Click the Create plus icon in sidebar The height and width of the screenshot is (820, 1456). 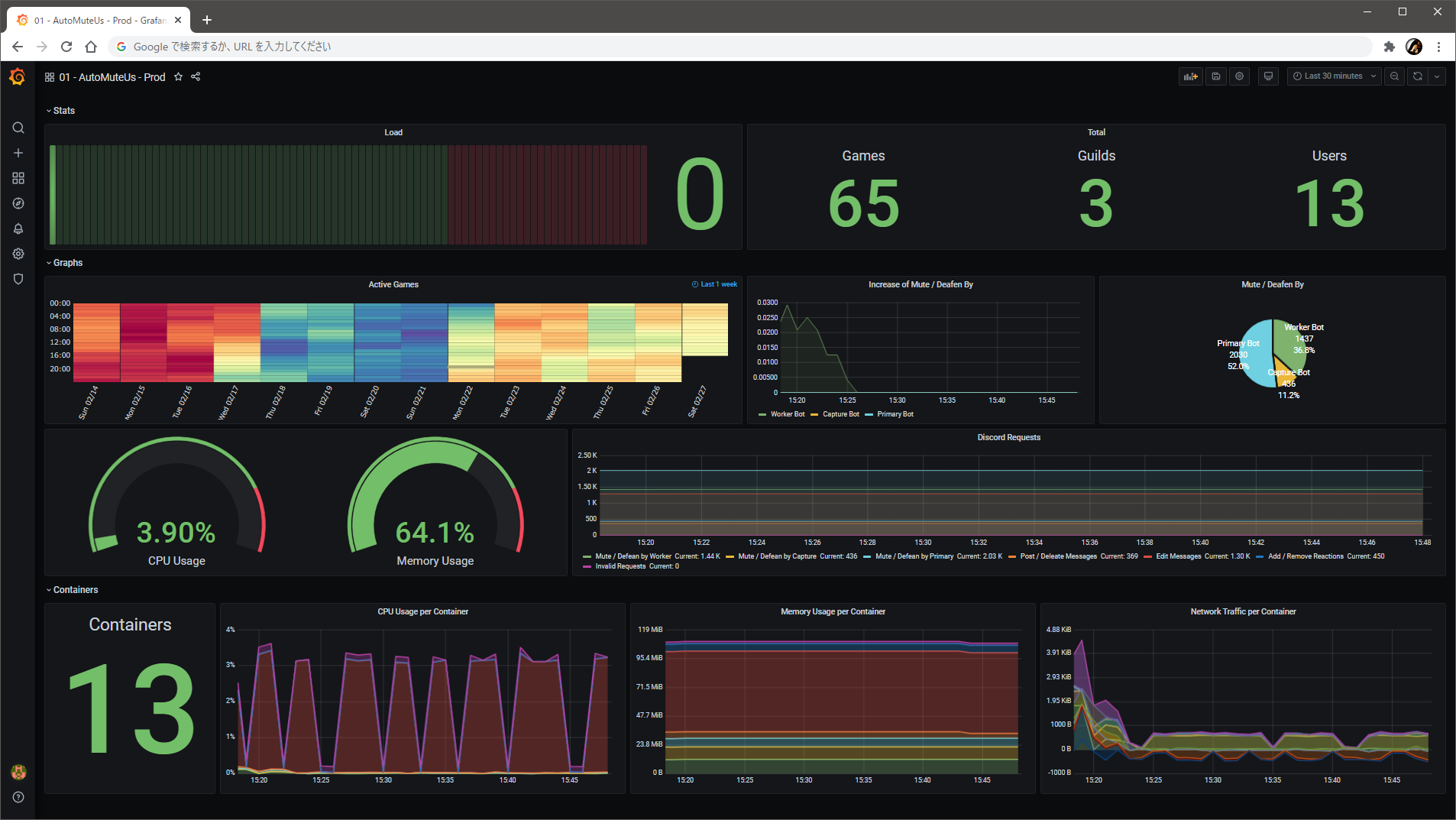18,153
